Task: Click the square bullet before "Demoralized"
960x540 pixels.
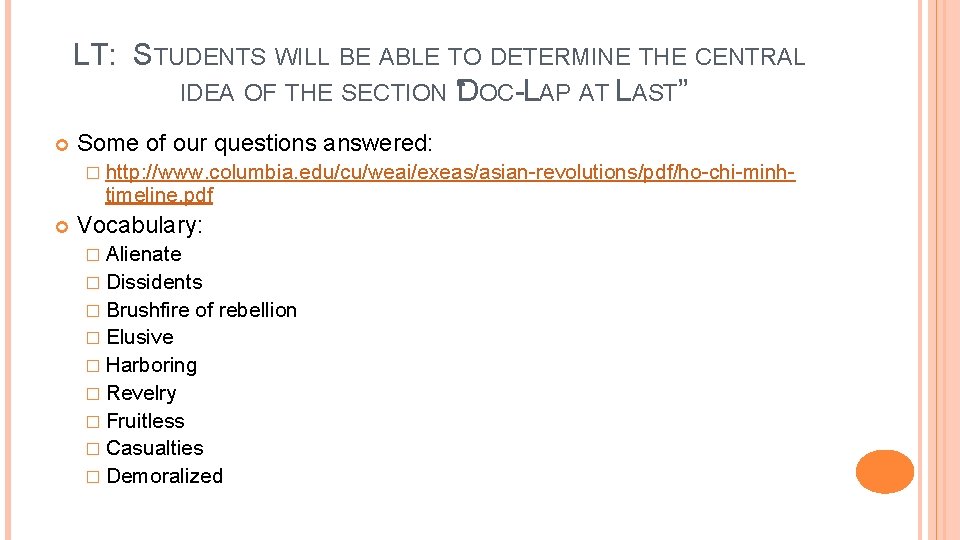Action: coord(92,477)
